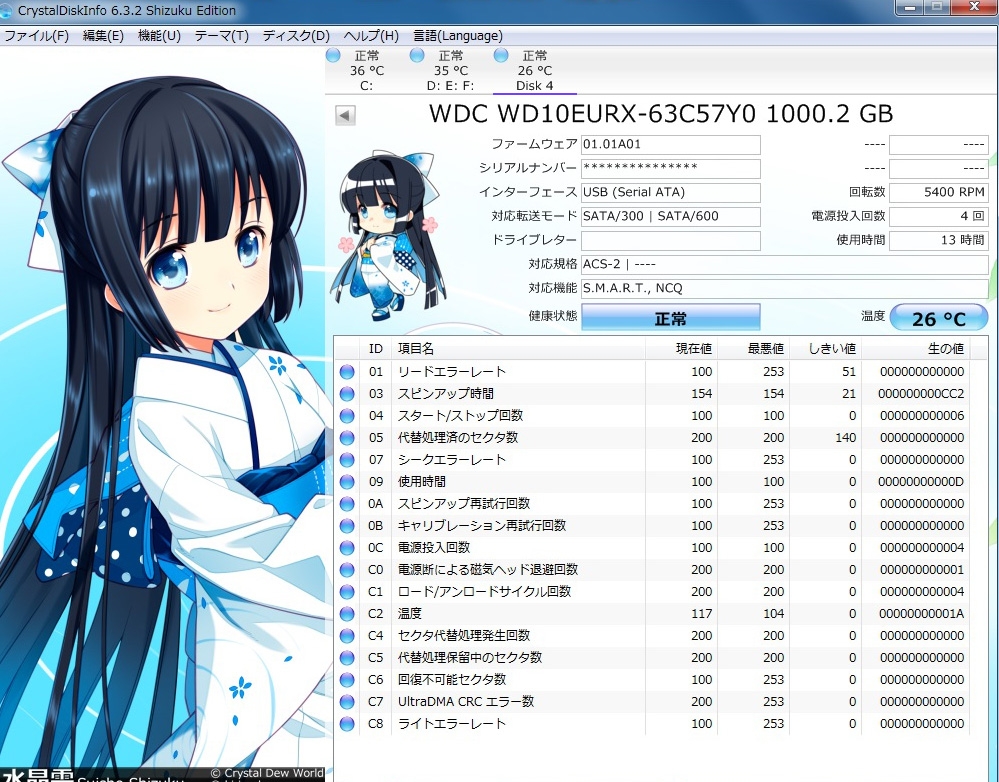Click the 最悪値 column header
The width and height of the screenshot is (999, 782).
coord(754,349)
